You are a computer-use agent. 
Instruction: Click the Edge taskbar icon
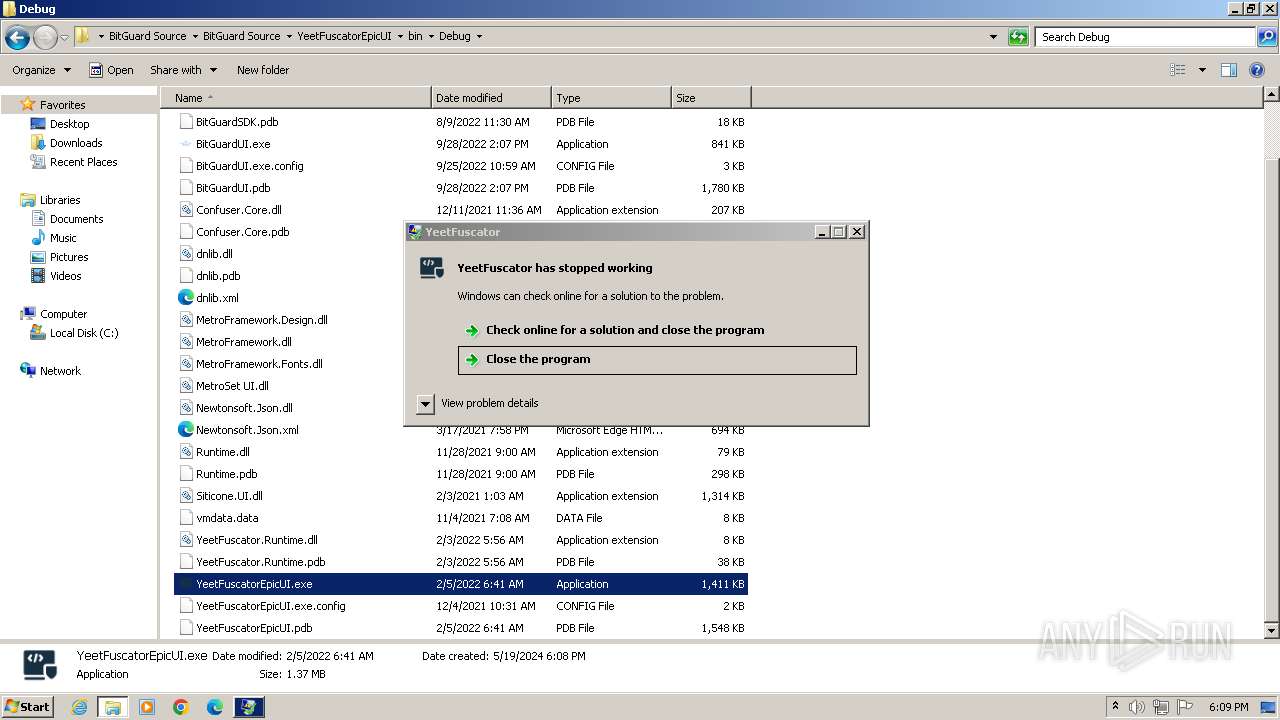click(215, 707)
